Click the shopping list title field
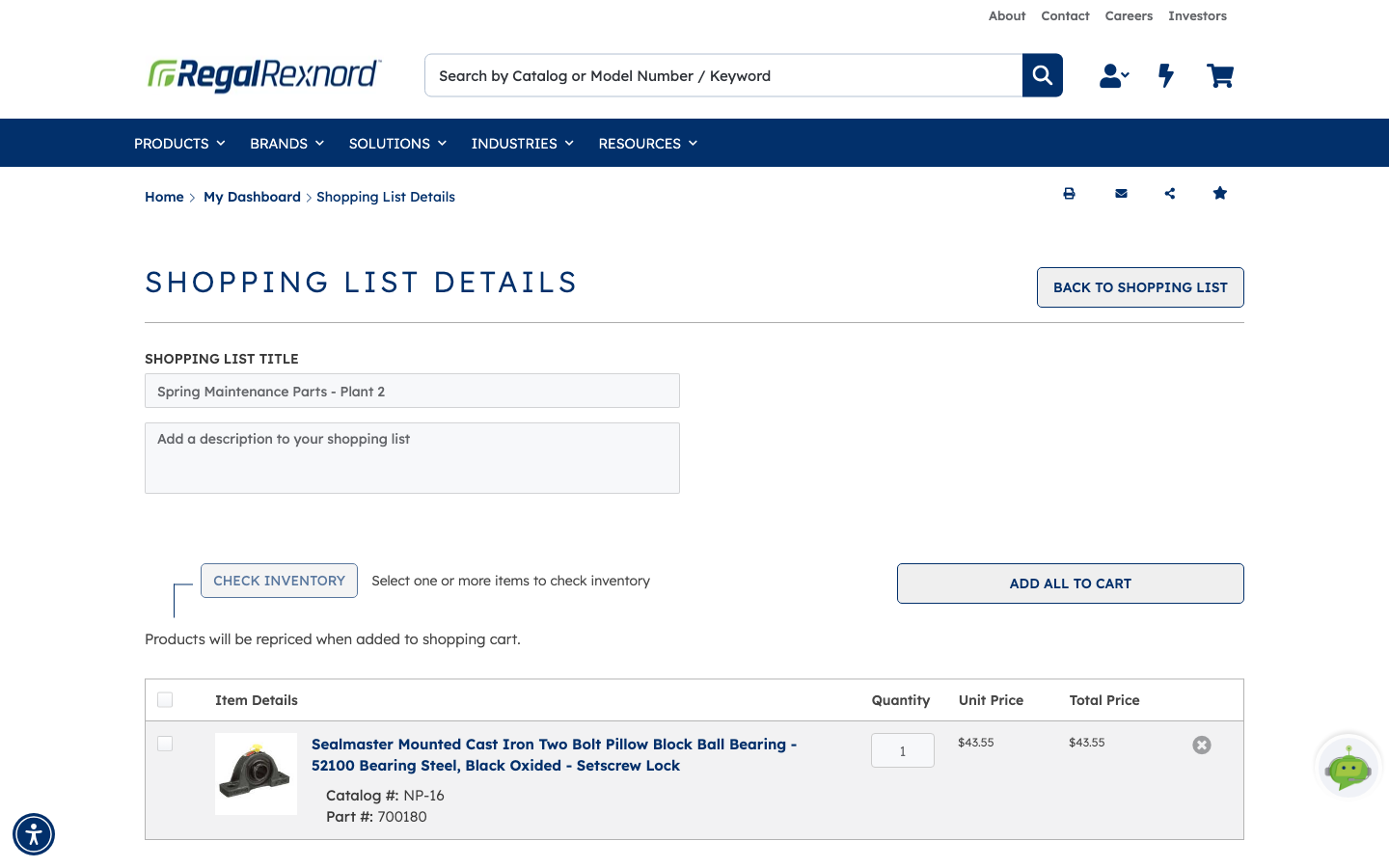Viewport: 1389px width, 868px height. 412,391
